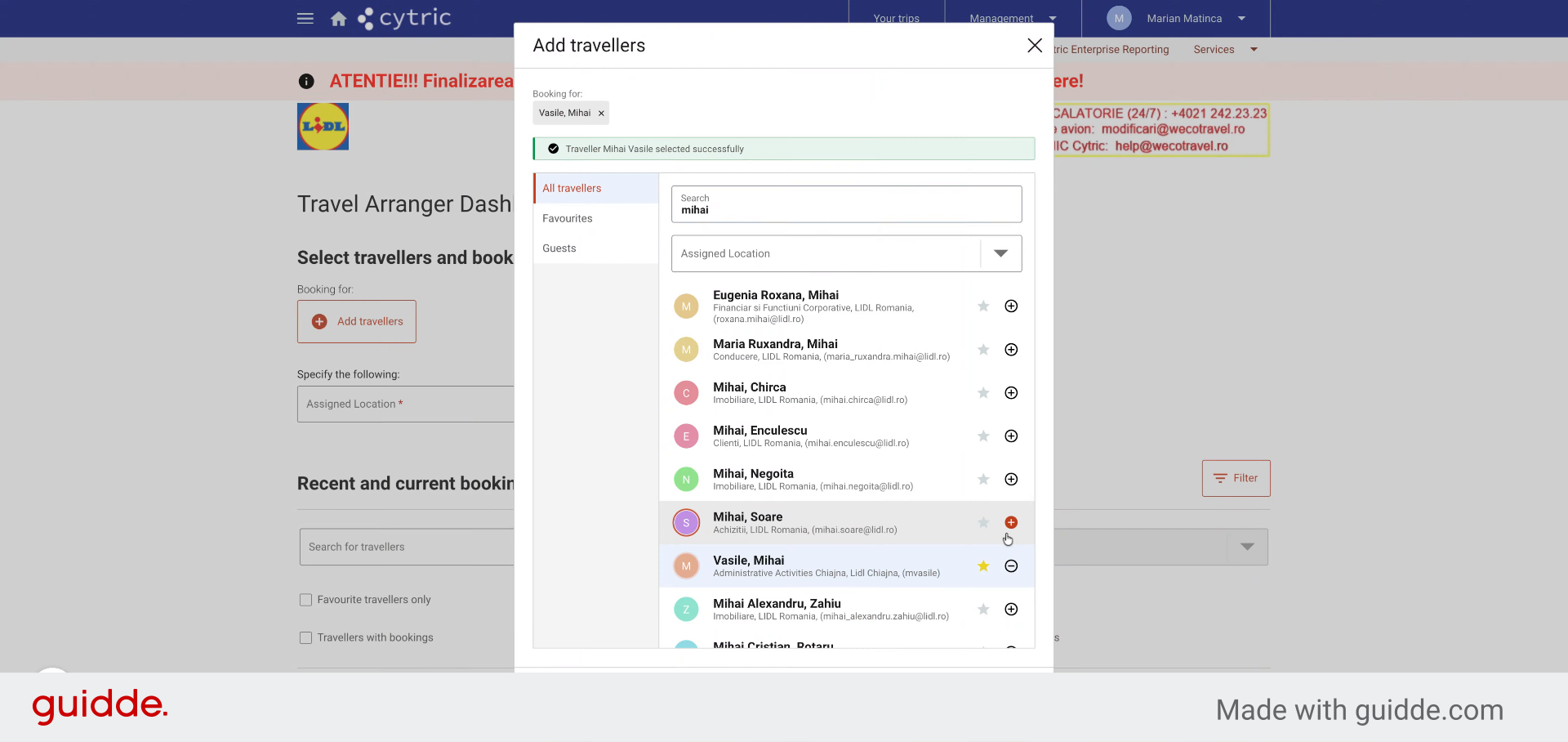Open the Filter button
Viewport: 1568px width, 742px height.
[1236, 478]
